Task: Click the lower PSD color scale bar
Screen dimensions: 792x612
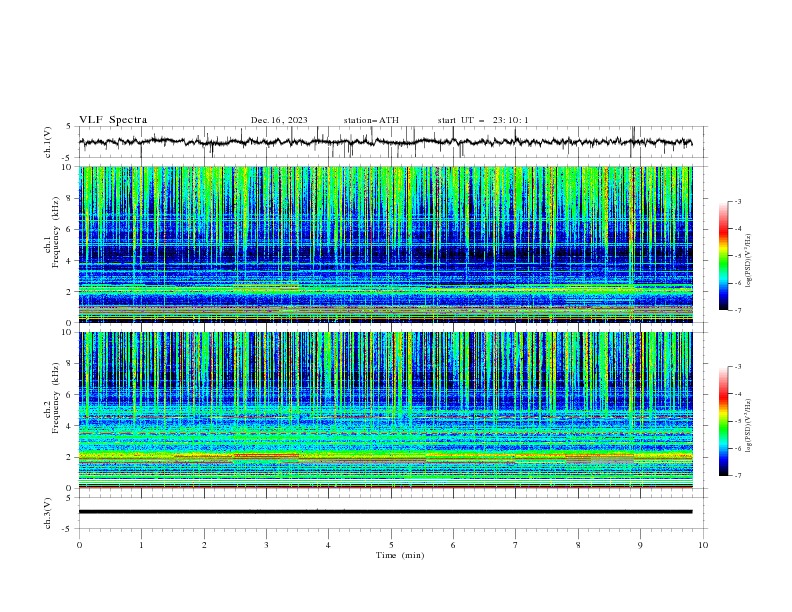Action: pyautogui.click(x=724, y=421)
